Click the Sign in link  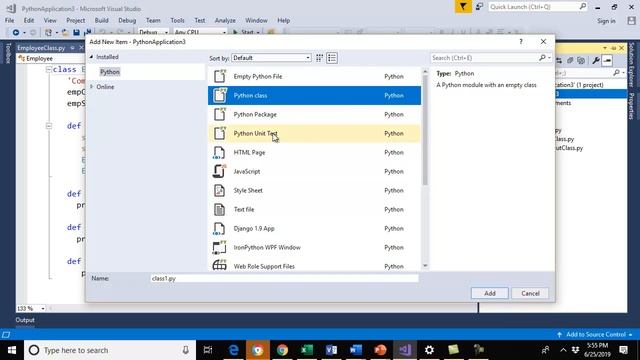pos(607,21)
